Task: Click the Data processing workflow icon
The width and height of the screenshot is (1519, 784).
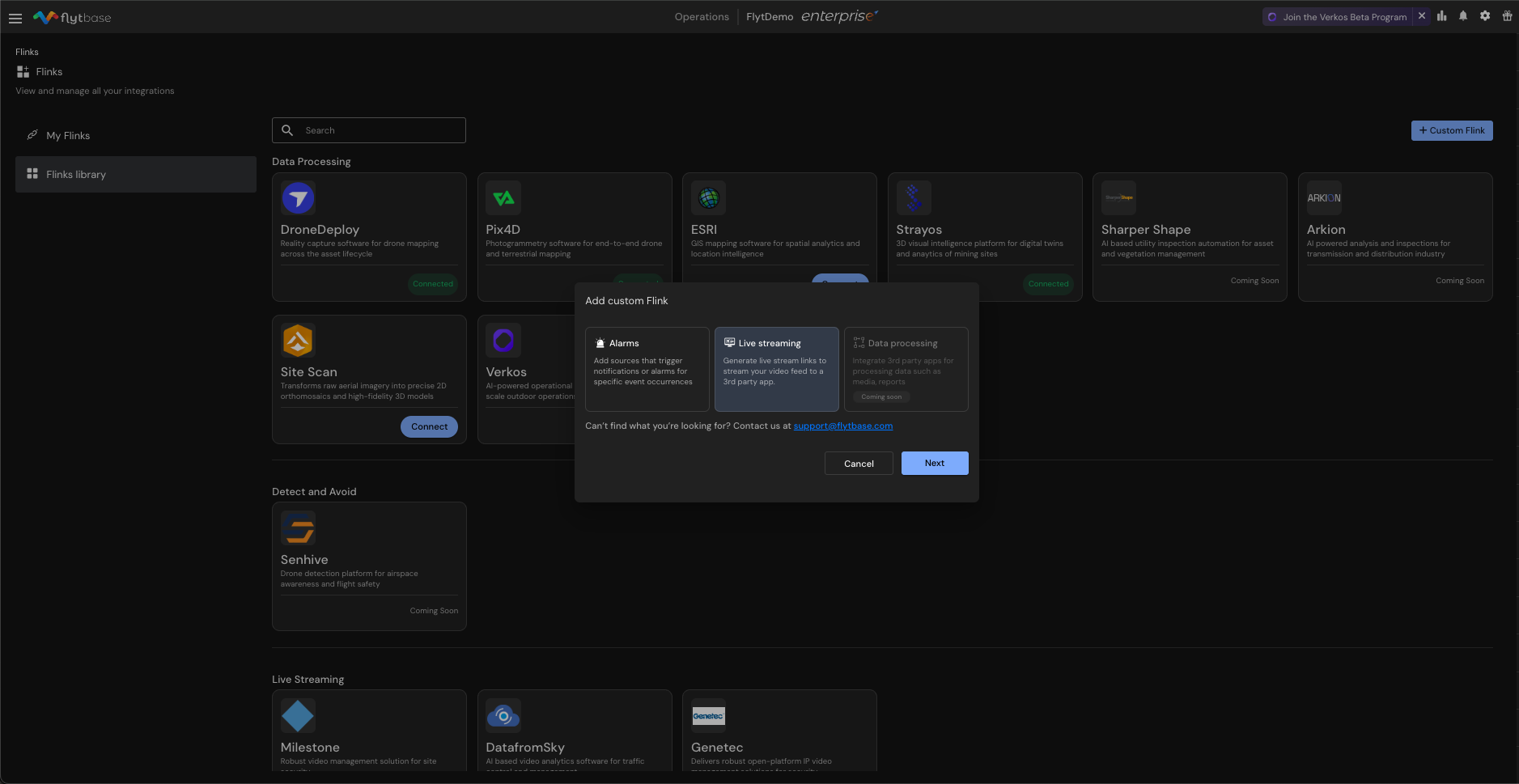Action: point(859,343)
